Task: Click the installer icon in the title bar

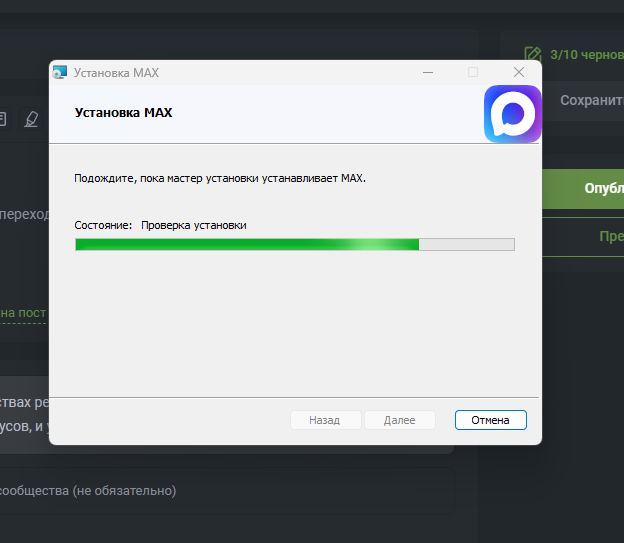Action: tap(60, 73)
